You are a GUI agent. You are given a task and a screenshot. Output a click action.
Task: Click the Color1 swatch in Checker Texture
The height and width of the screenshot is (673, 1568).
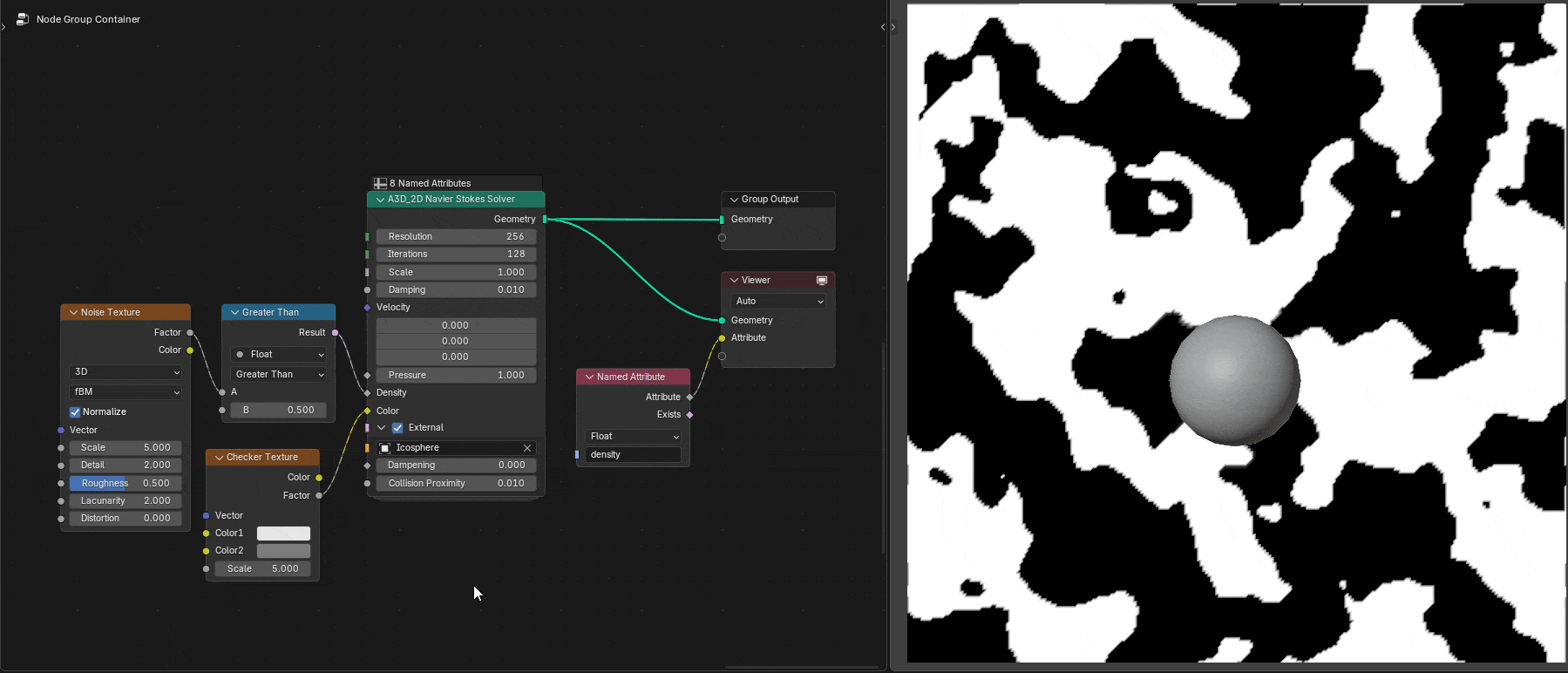[283, 534]
